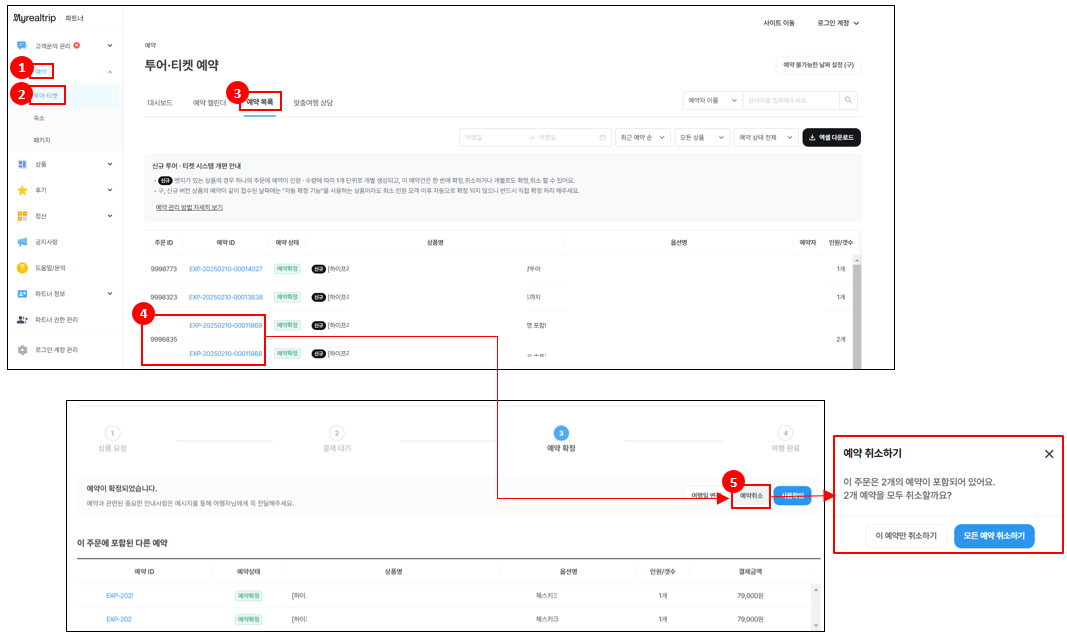1067x632 pixels.
Task: Click the 엑셀 다운로드 button
Action: pos(831,137)
